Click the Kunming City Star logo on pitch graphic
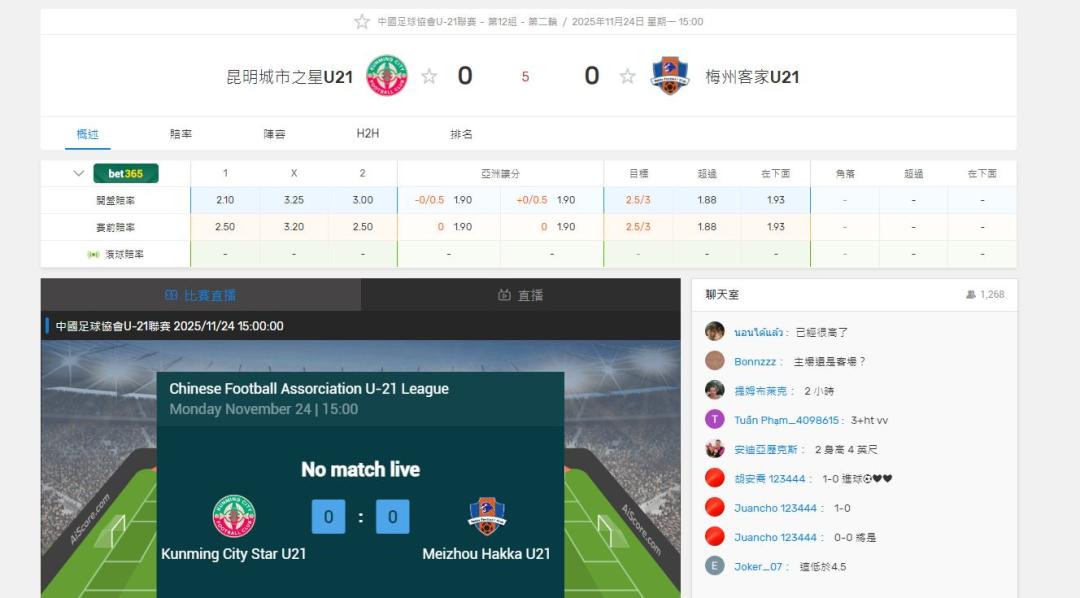This screenshot has width=1080, height=598. coord(234,516)
